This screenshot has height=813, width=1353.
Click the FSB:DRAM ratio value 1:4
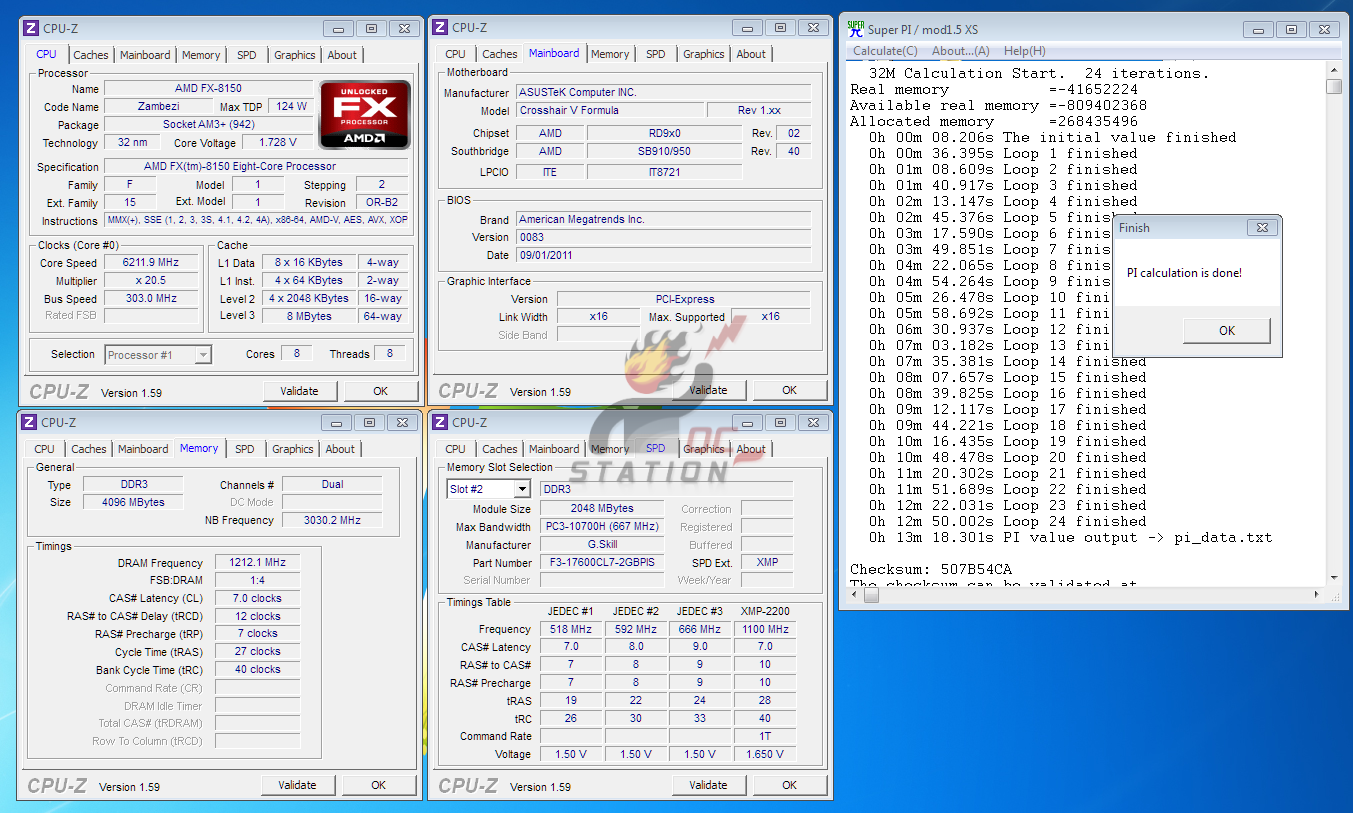pos(258,580)
